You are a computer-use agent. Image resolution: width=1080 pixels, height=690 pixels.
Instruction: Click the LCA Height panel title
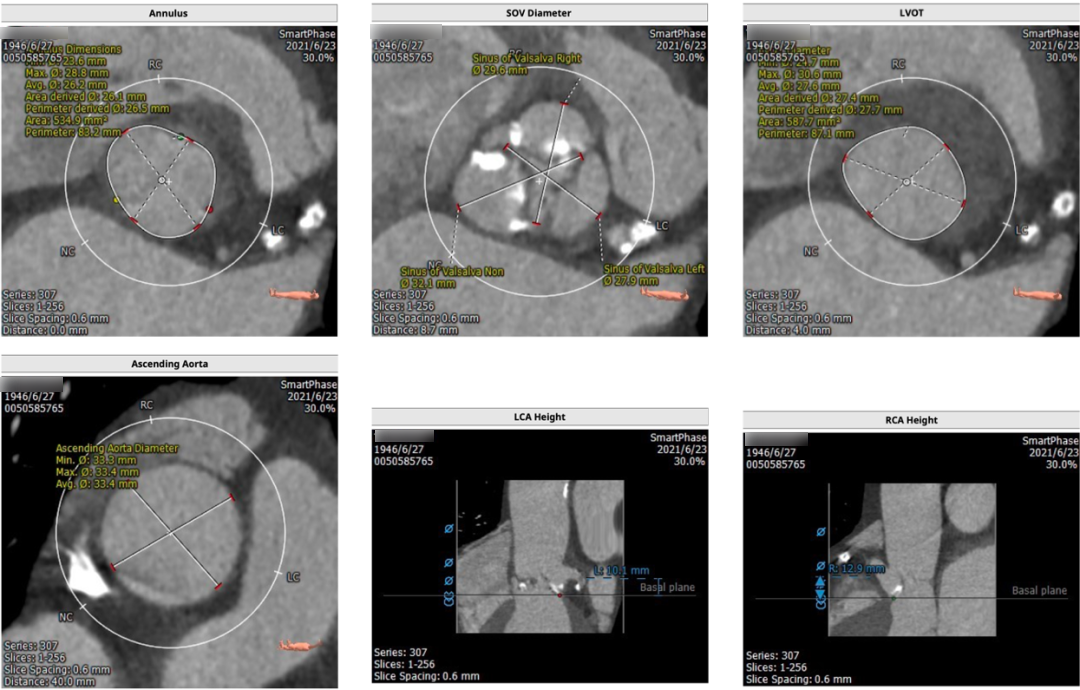click(x=540, y=417)
